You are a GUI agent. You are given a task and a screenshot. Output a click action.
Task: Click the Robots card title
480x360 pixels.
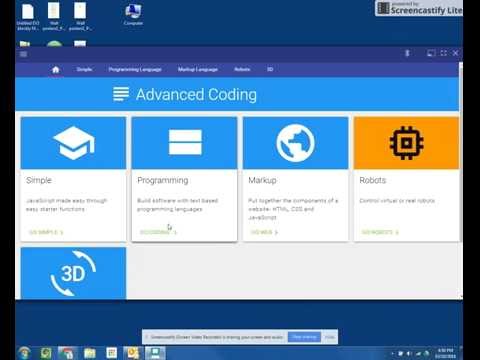(x=373, y=180)
